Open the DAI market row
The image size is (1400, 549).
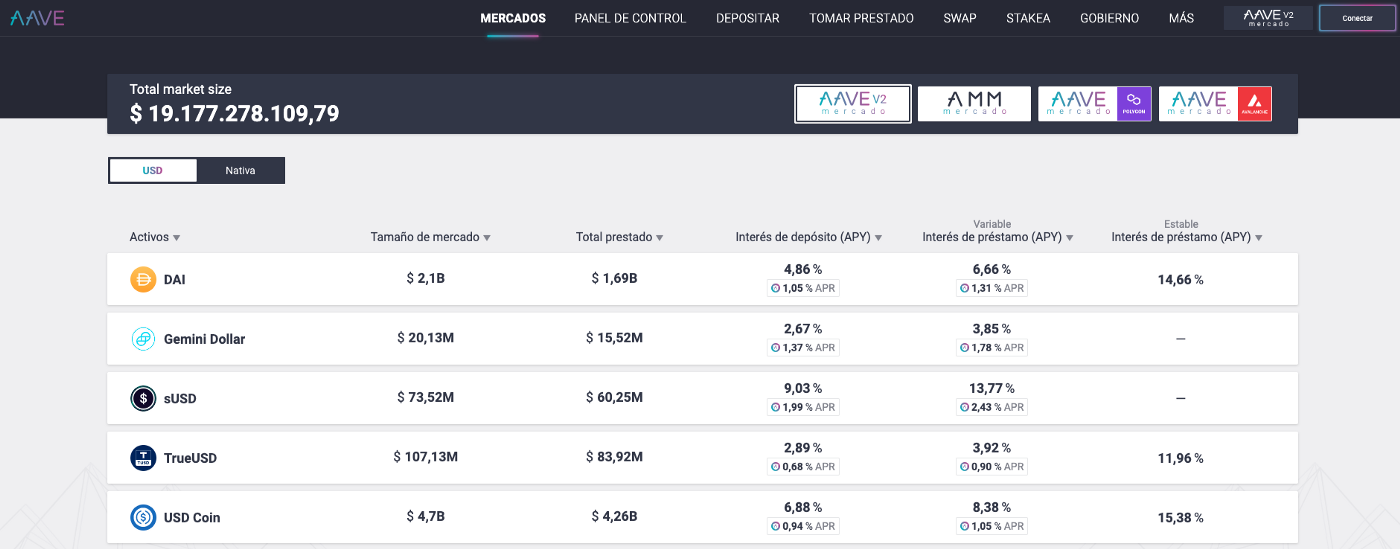pyautogui.click(x=702, y=279)
